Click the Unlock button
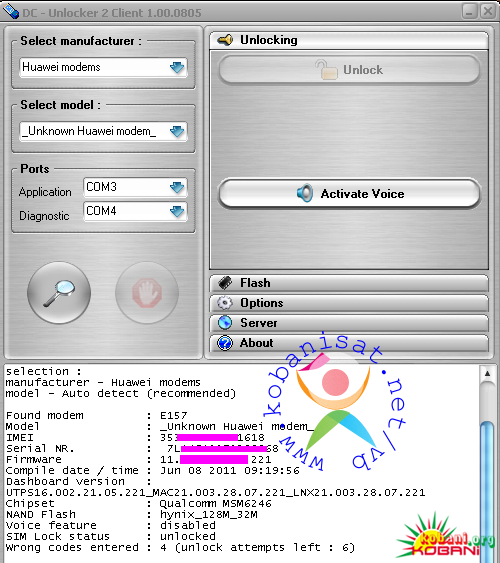 point(349,69)
